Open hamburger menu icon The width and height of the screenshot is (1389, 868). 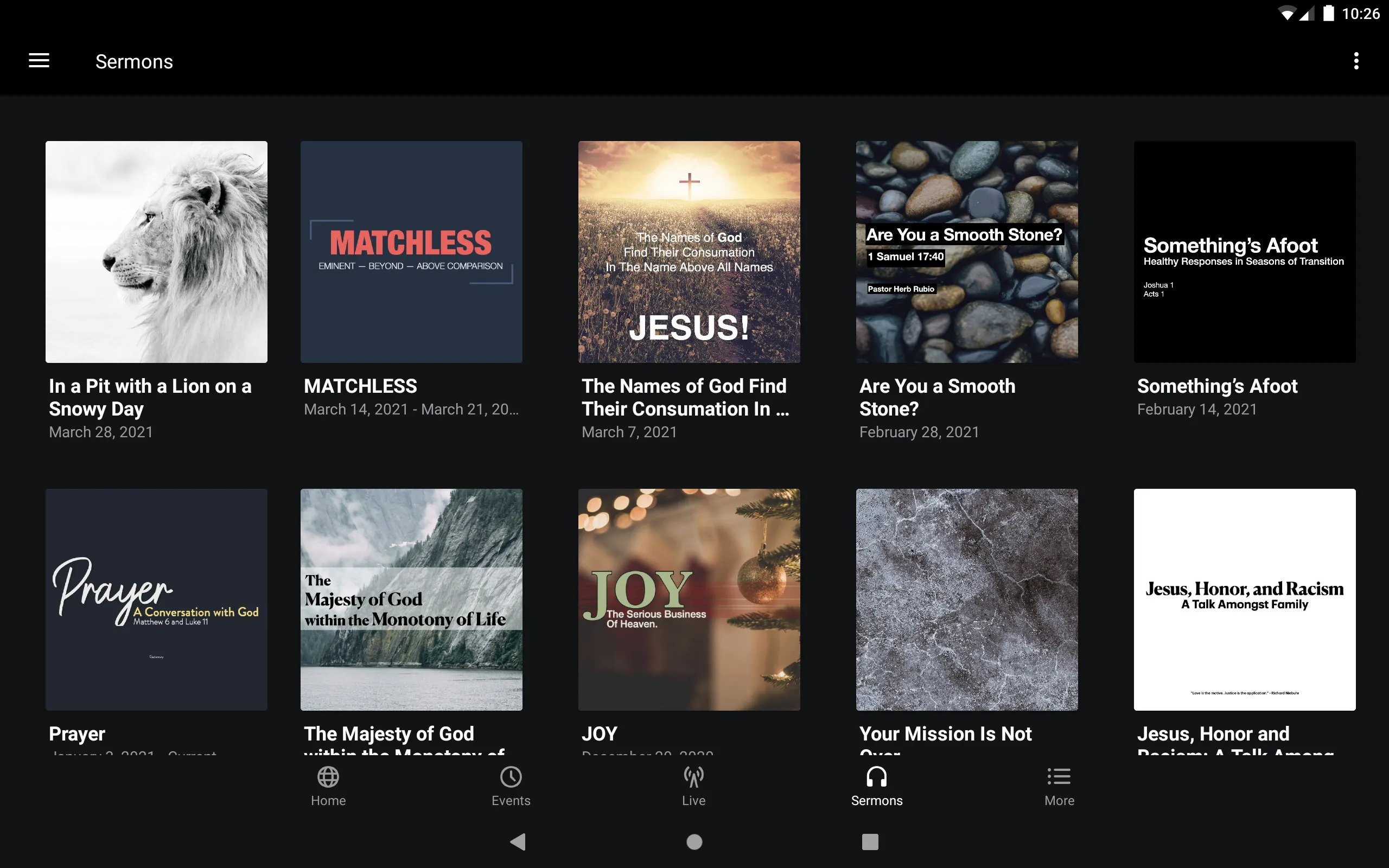tap(39, 61)
